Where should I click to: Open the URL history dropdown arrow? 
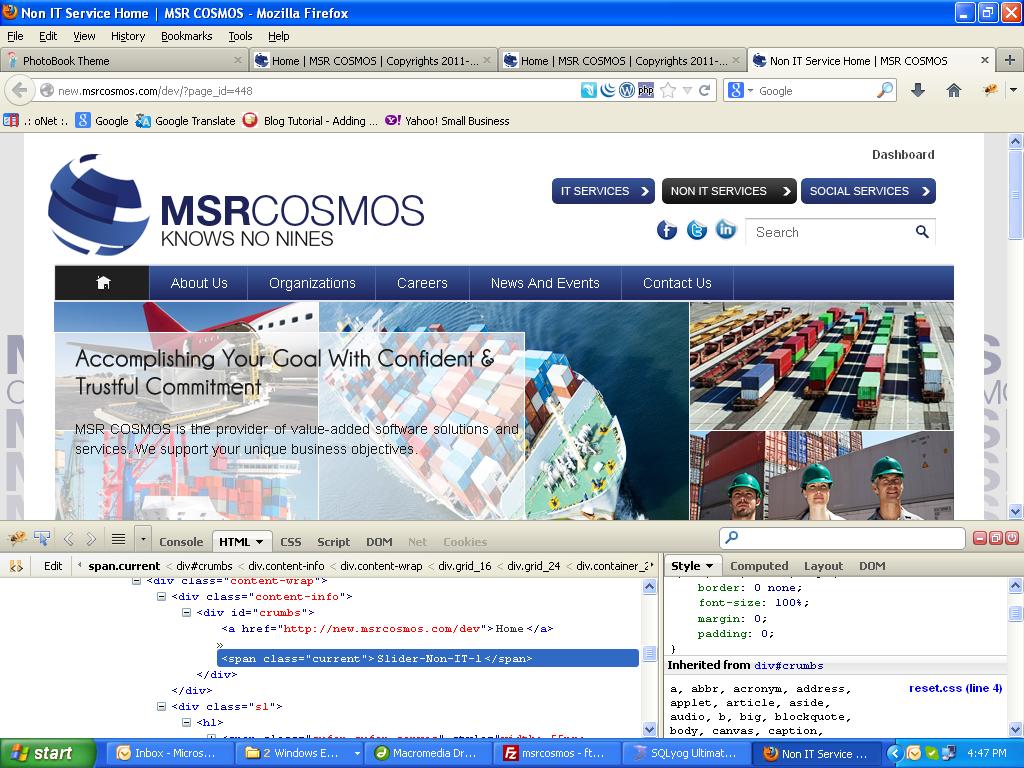687,91
